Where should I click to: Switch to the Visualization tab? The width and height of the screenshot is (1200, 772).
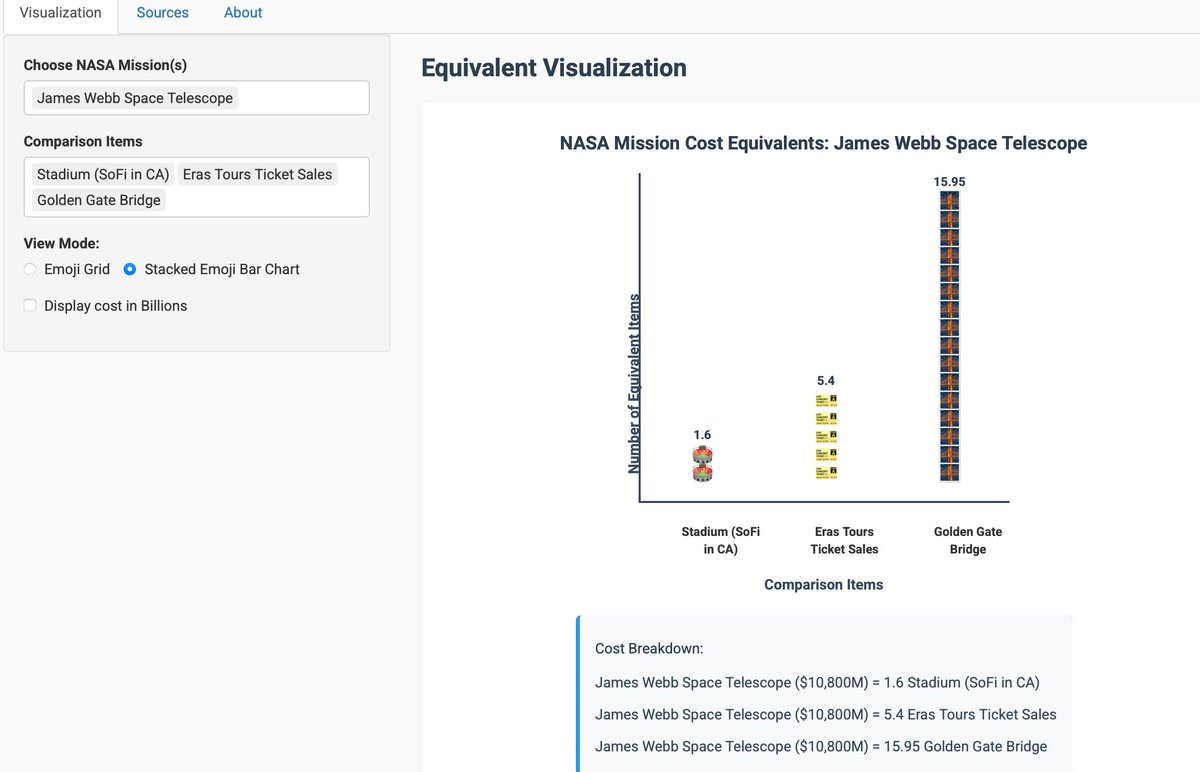tap(60, 13)
